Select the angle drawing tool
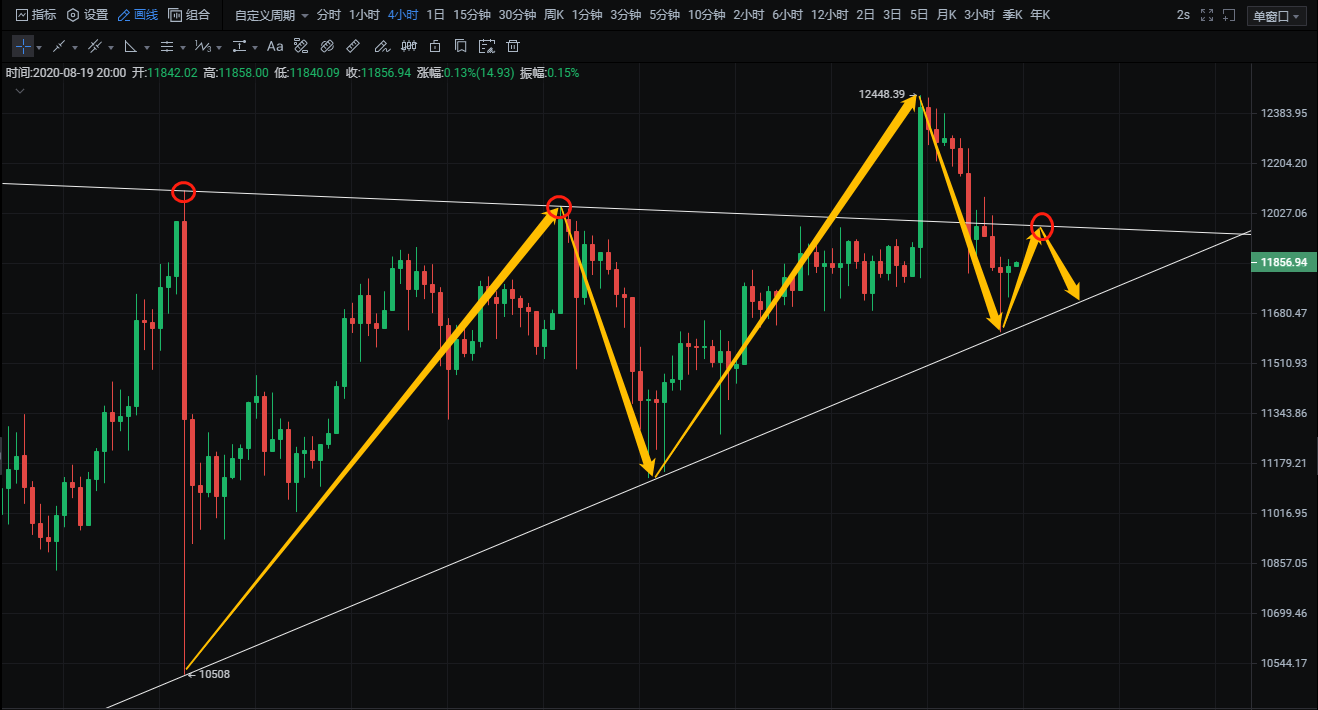Screen dimensions: 1318x710 [131, 46]
